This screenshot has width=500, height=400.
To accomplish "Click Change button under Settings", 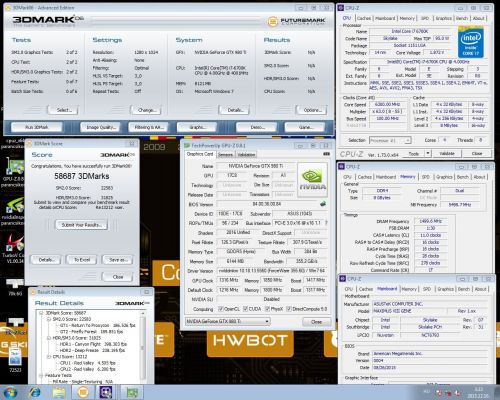I will click(x=146, y=110).
